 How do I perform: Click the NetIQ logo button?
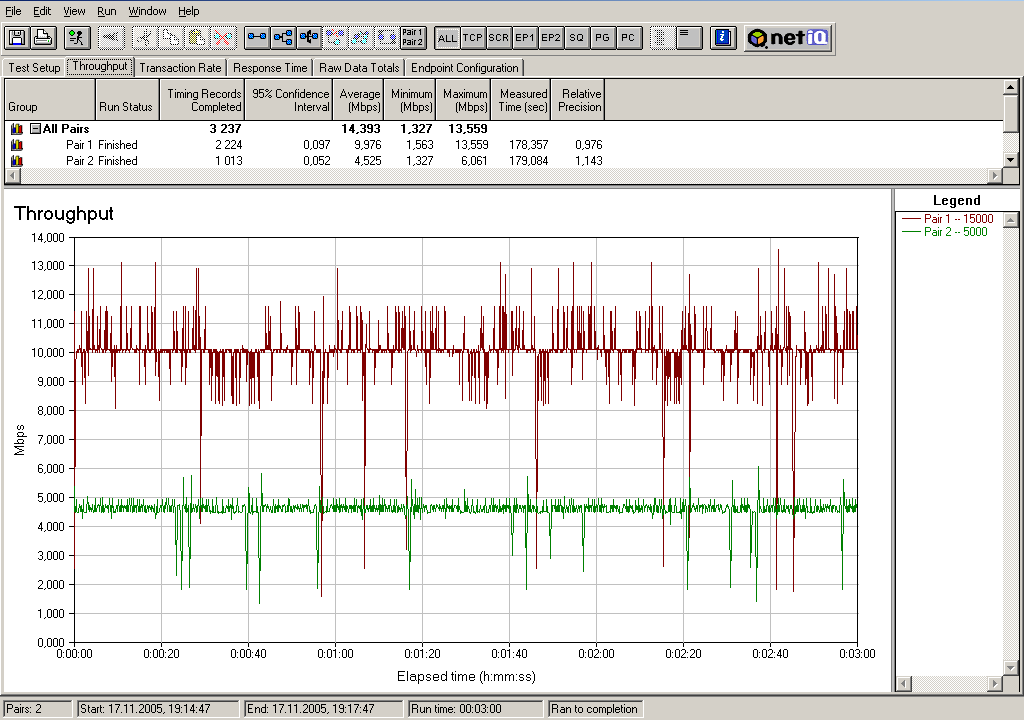coord(787,38)
